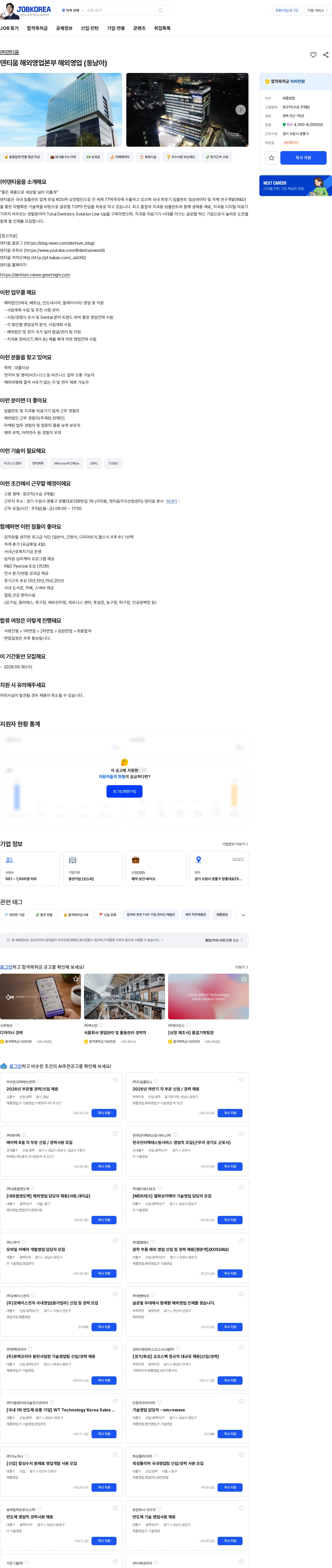Open the JOB 찾기 menu

[x=9, y=28]
